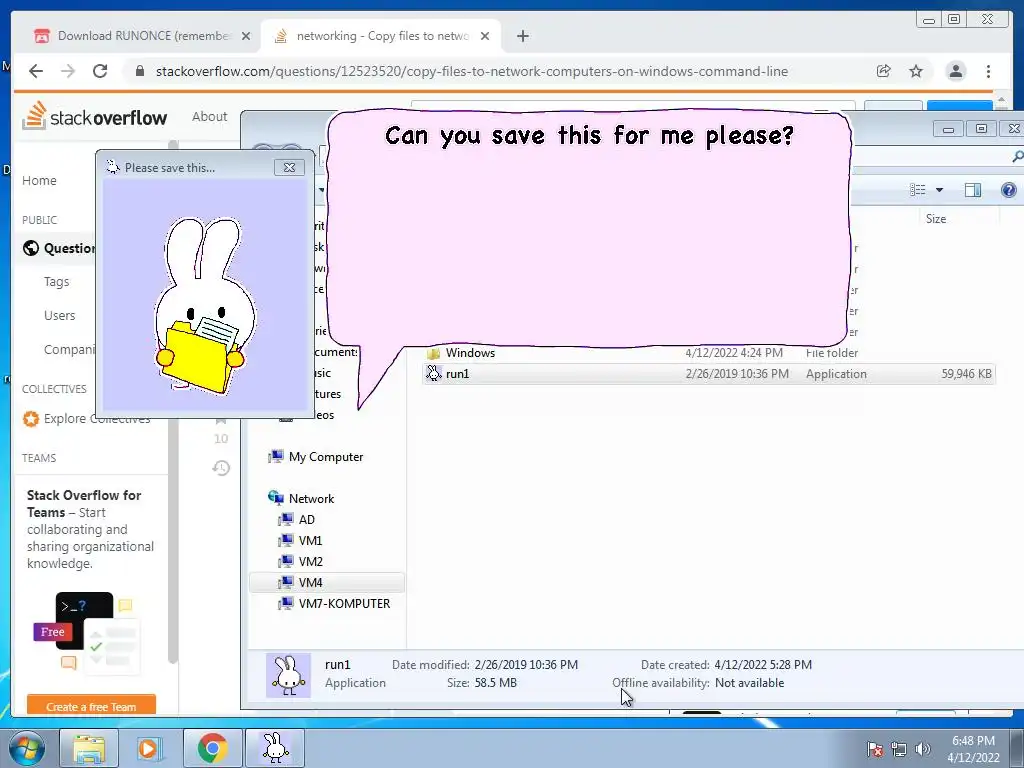Viewport: 1024px width, 768px height.
Task: Open Explorer help icon
Action: click(x=1008, y=189)
